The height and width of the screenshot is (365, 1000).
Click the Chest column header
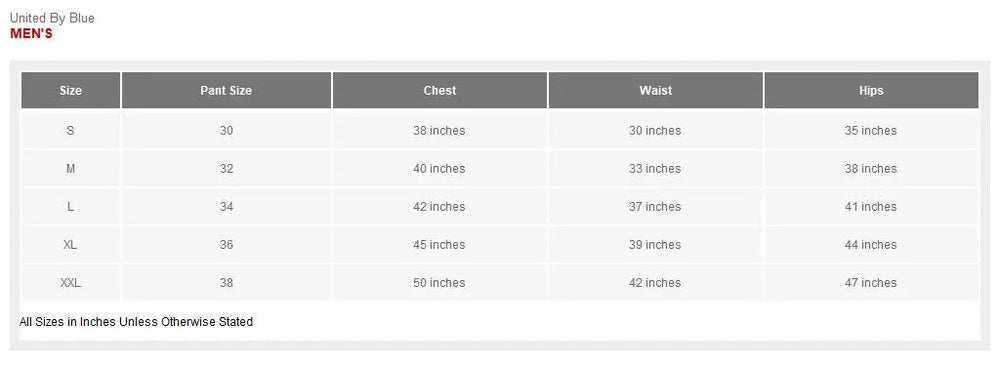point(440,91)
